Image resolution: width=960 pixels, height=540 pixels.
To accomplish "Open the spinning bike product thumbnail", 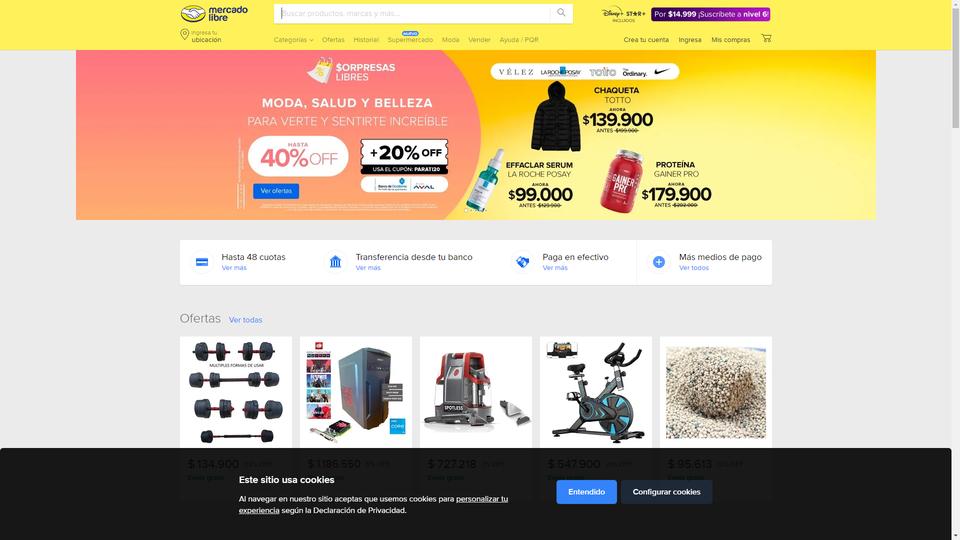I will click(596, 392).
